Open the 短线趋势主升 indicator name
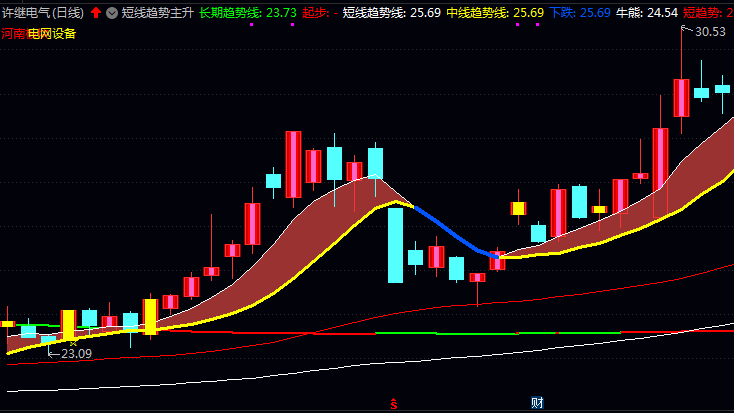Image resolution: width=734 pixels, height=413 pixels. click(156, 13)
